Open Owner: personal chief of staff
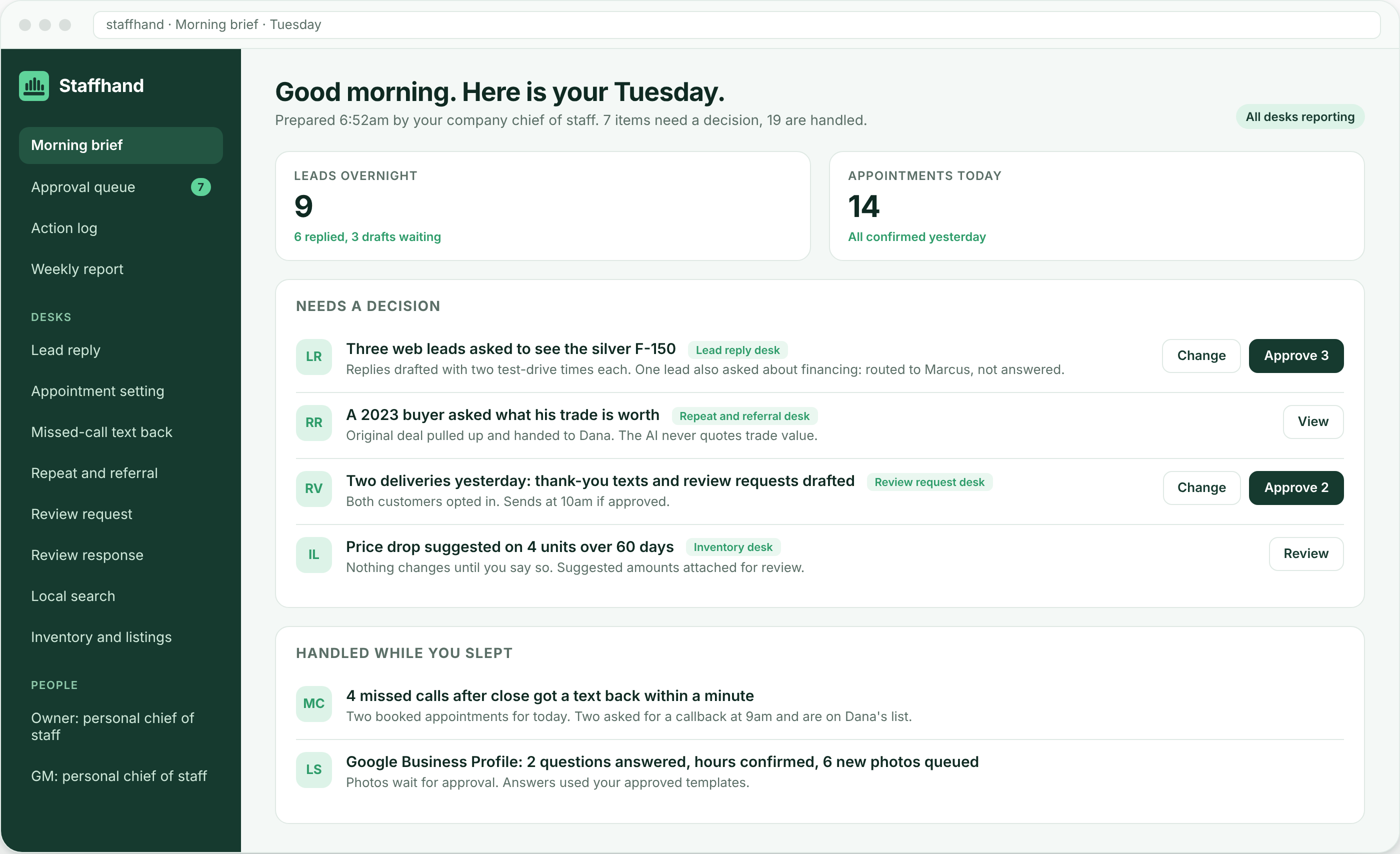Screen dimensions: 1400x854 pos(120,726)
